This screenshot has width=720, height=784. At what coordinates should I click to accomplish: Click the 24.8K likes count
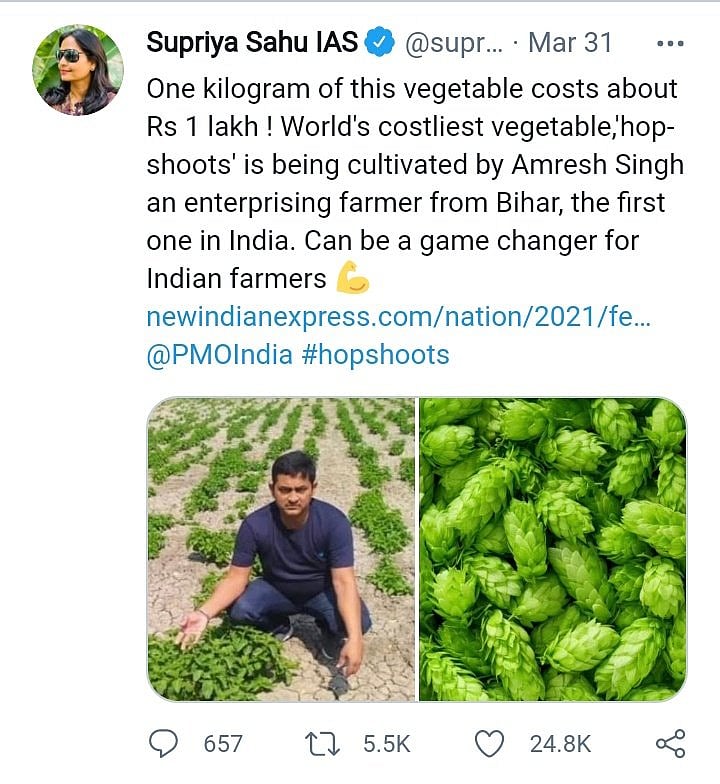coord(561,743)
